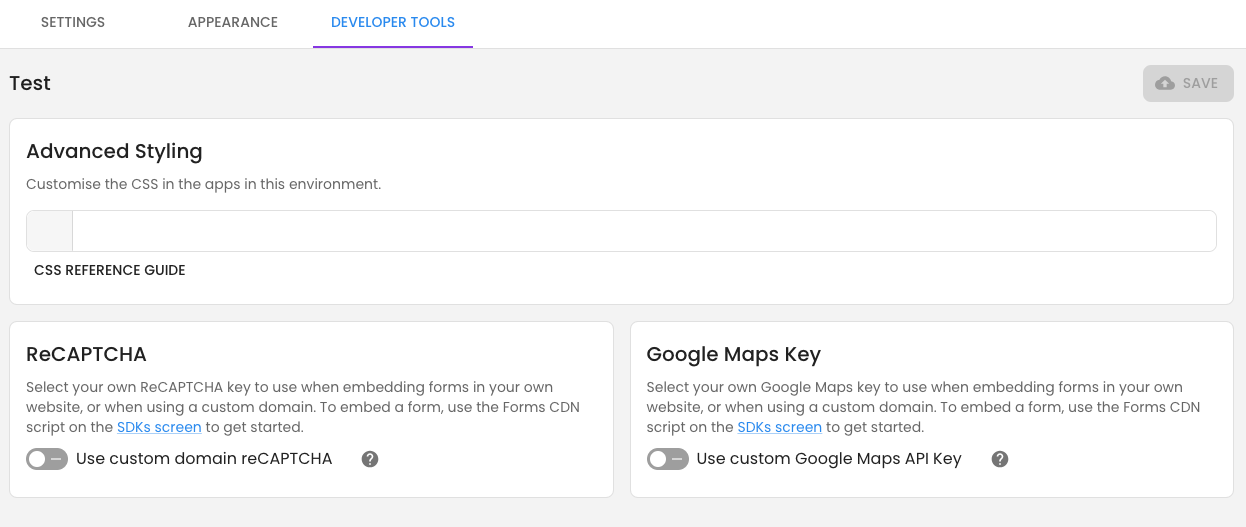Click the Advanced Styling heading
This screenshot has width=1246, height=527.
tap(114, 152)
